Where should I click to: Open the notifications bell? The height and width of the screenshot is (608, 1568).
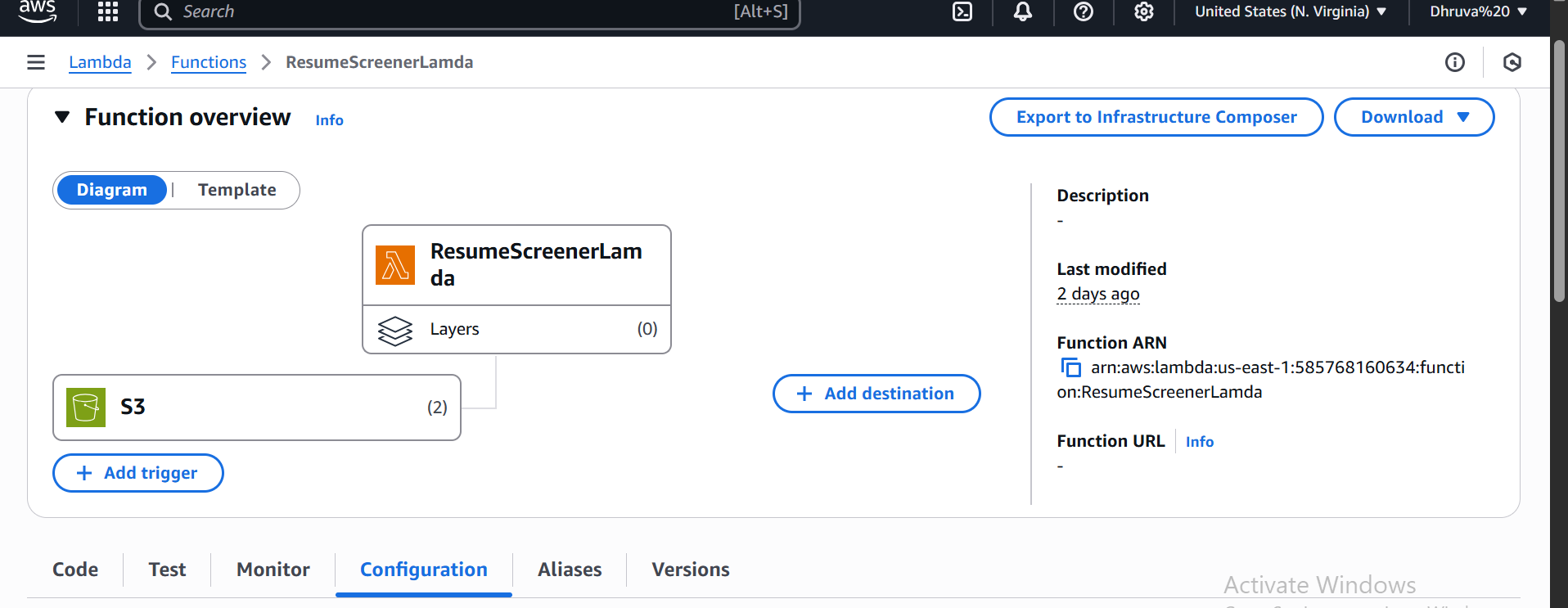point(1023,11)
